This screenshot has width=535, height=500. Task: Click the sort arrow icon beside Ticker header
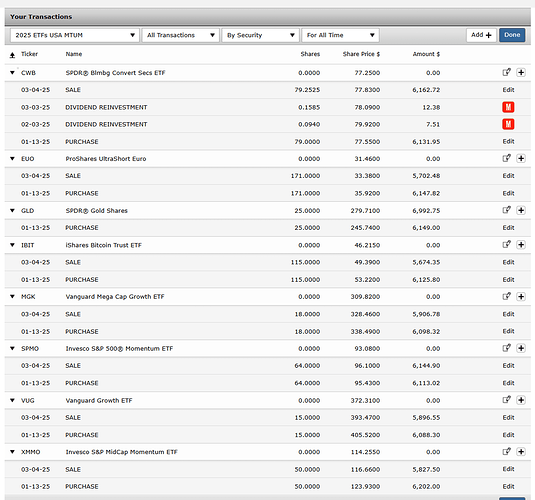pos(12,55)
